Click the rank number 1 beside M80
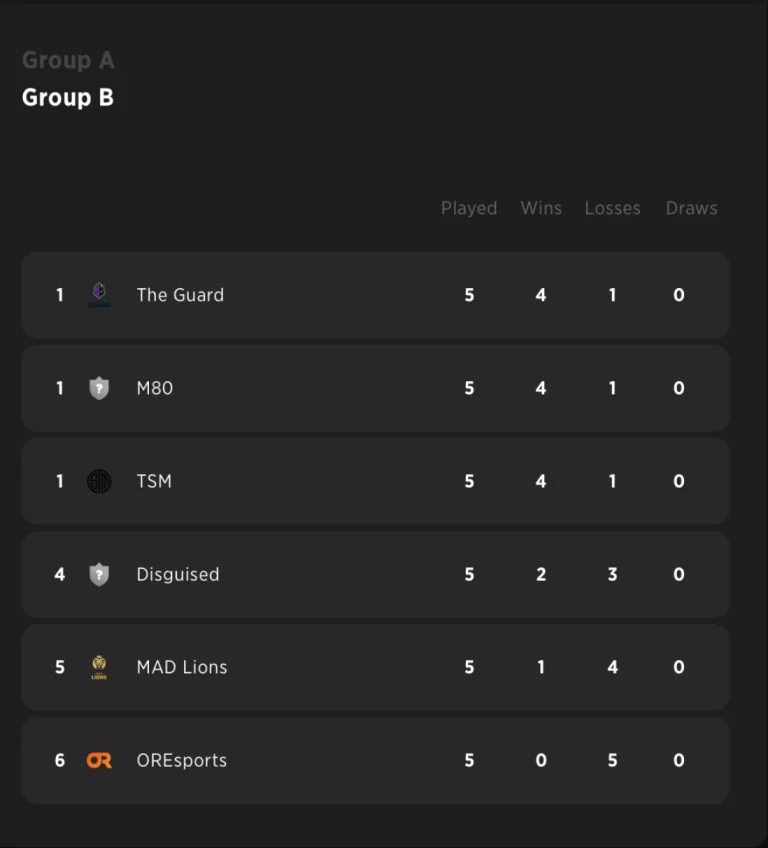768x848 pixels. click(x=59, y=388)
